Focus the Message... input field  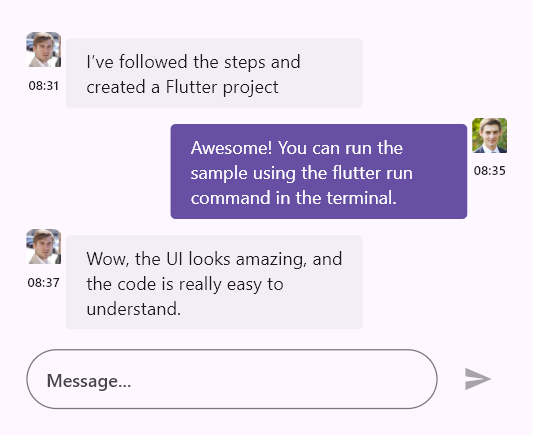point(232,379)
